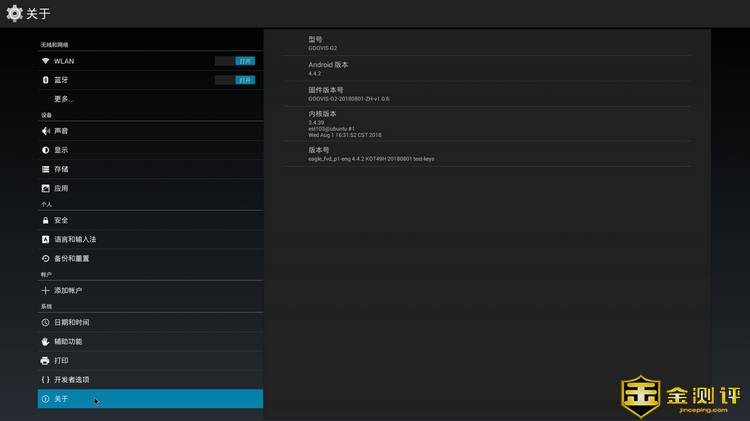Click the WLAN Wi-Fi icon

coord(45,61)
